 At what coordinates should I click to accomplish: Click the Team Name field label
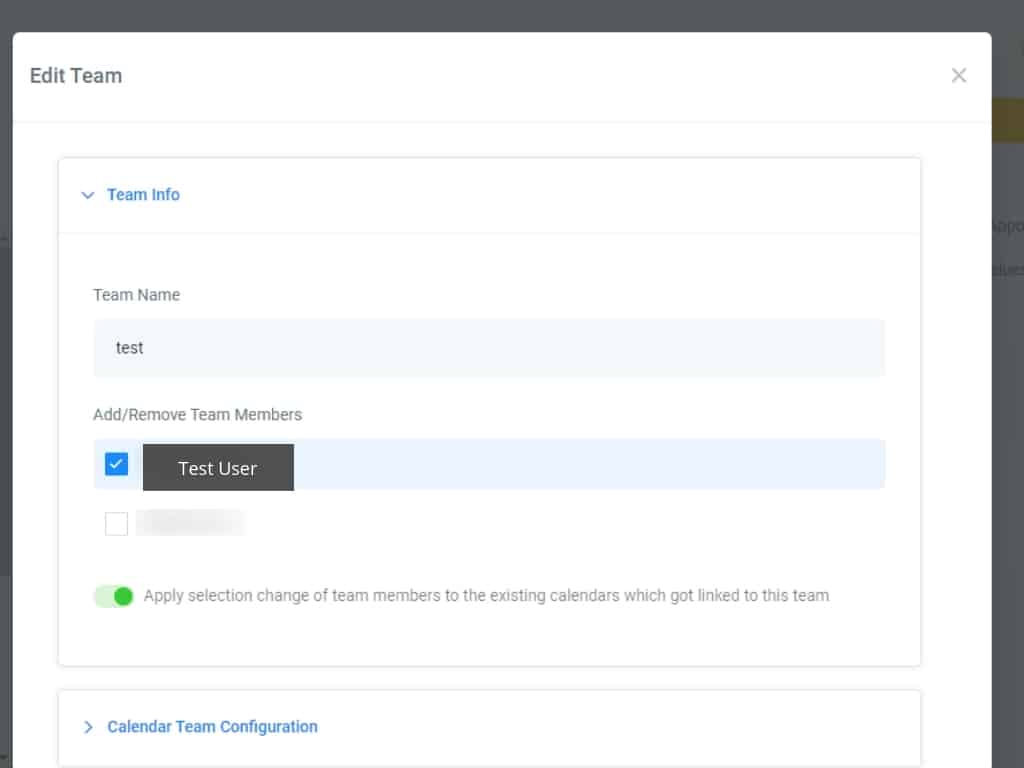click(136, 295)
